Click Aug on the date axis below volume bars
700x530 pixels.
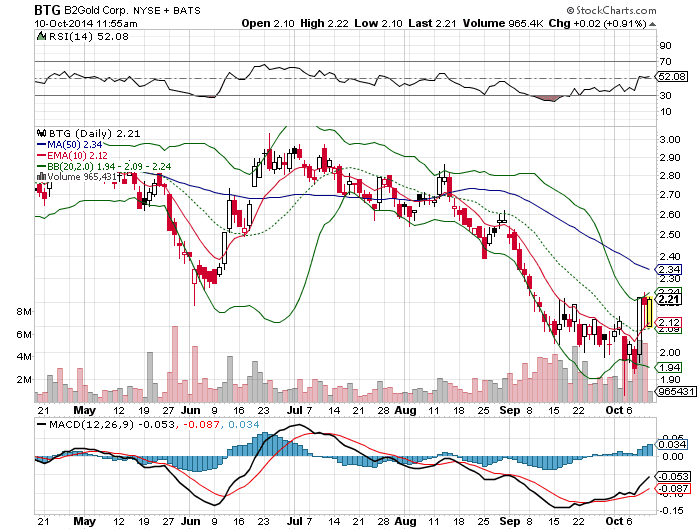pos(405,410)
